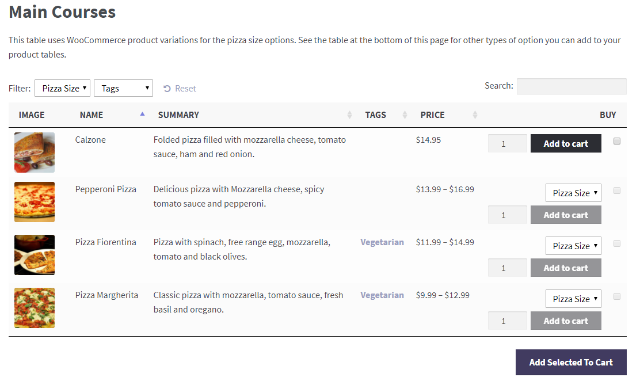Tick the Calzone row checkbox
The width and height of the screenshot is (640, 382).
coord(617,141)
